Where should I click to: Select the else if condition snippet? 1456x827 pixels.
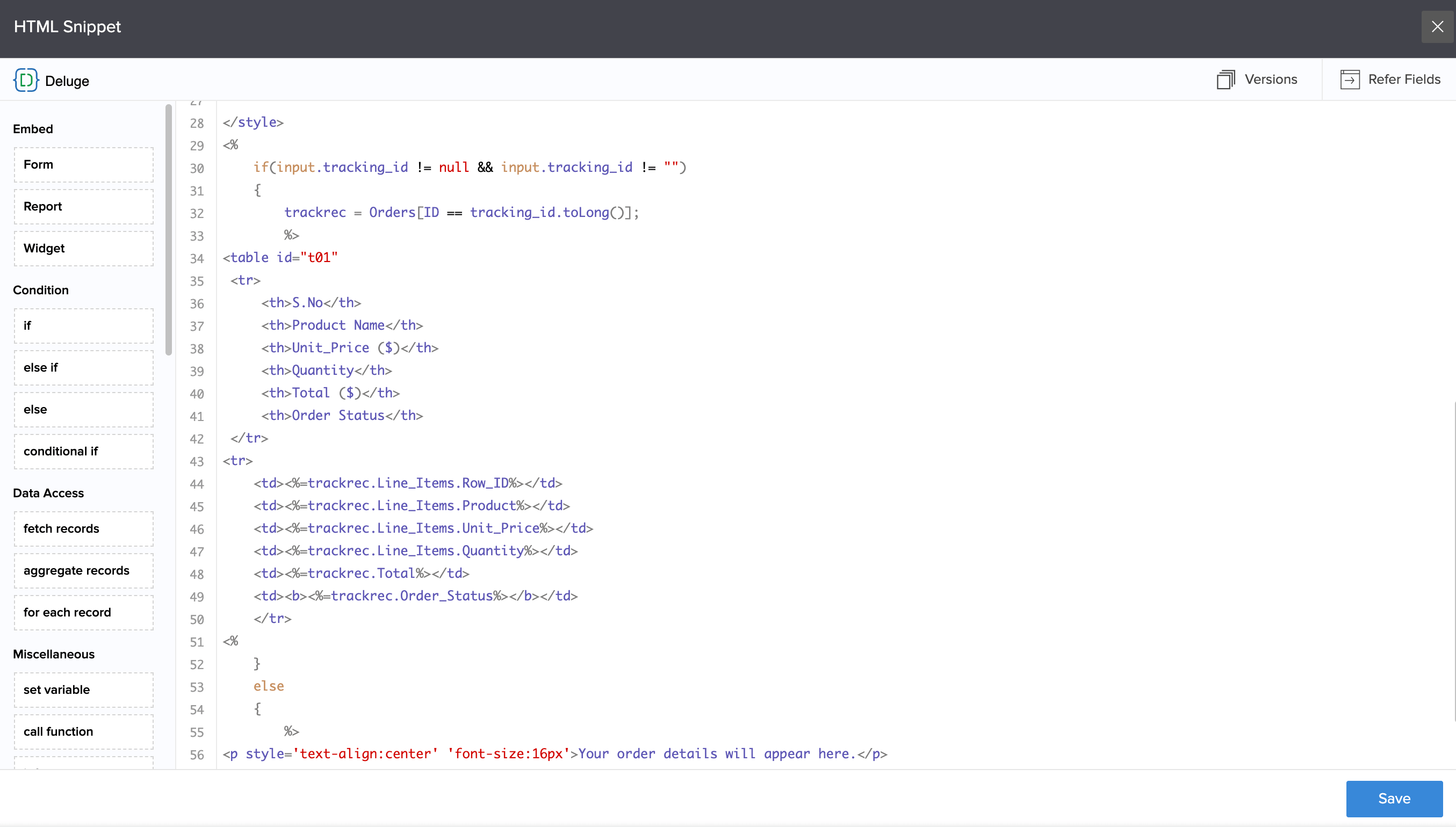pyautogui.click(x=83, y=367)
